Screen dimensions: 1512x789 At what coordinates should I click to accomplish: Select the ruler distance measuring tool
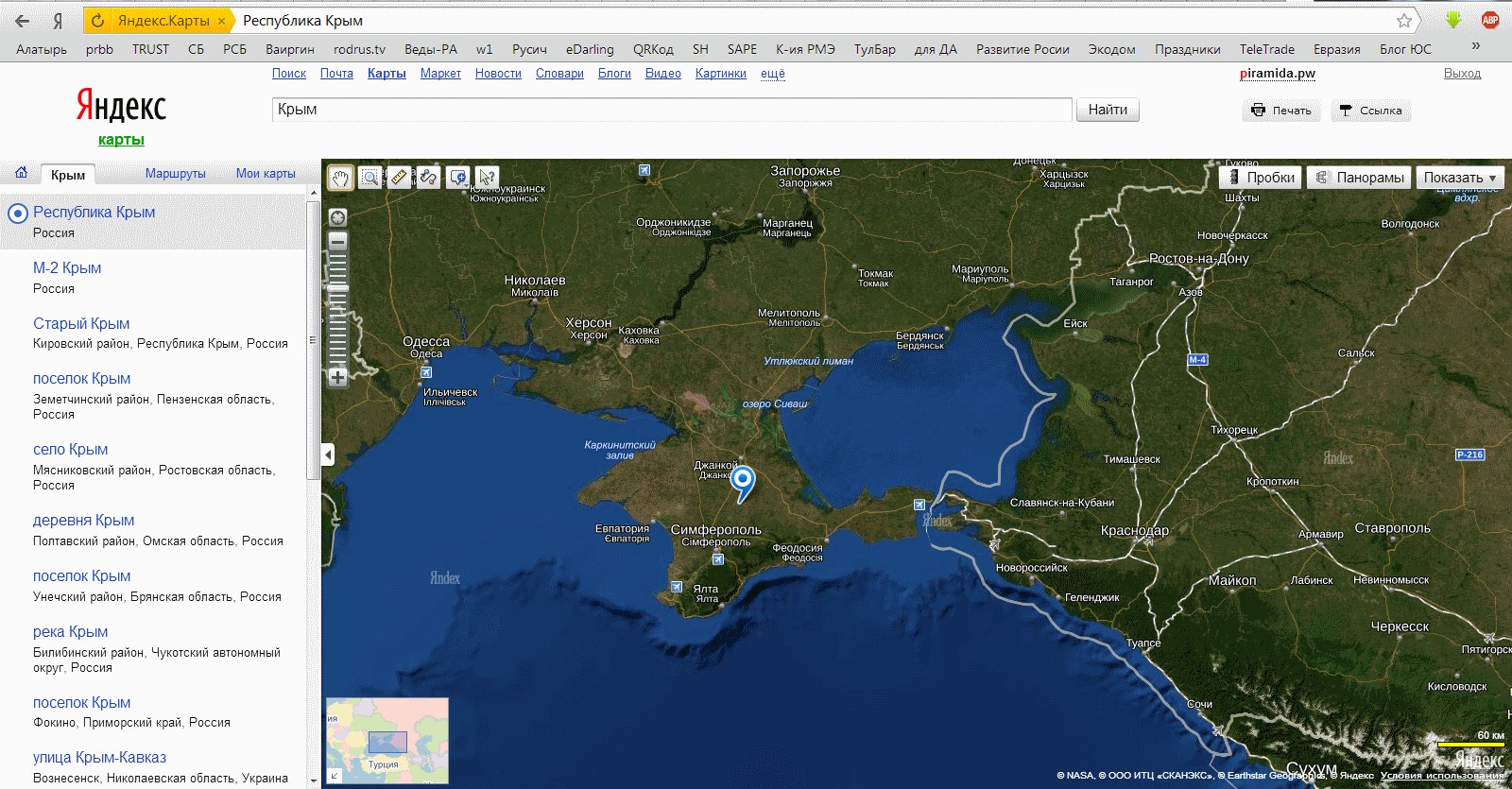click(400, 177)
